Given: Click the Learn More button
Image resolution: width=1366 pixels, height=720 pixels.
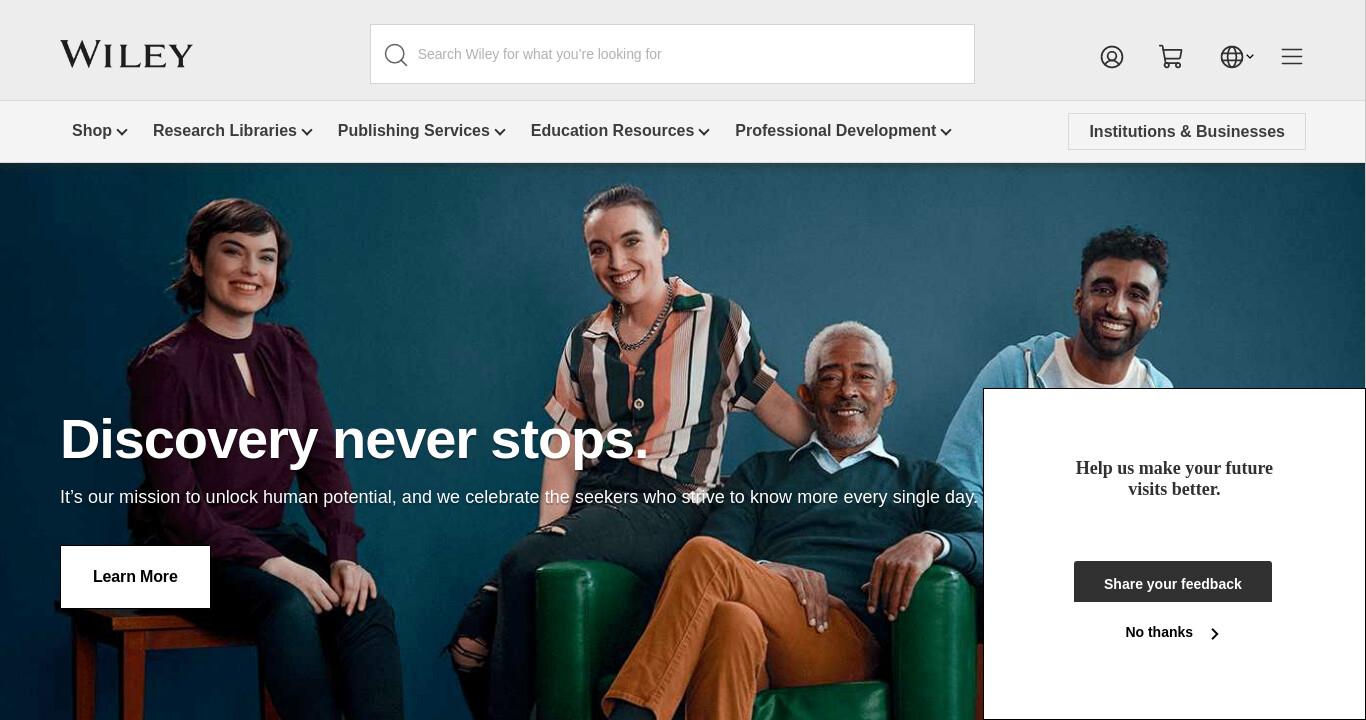Looking at the screenshot, I should click(x=135, y=577).
